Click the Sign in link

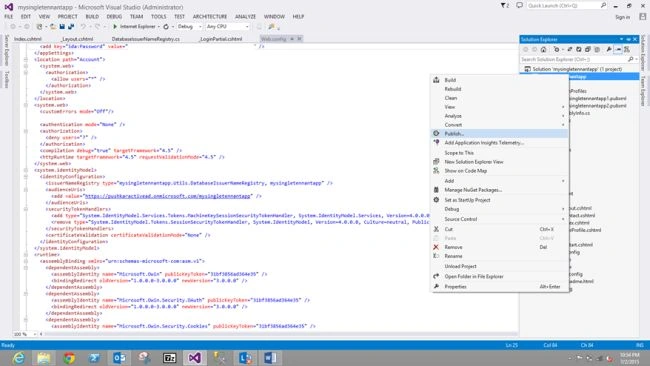[622, 17]
